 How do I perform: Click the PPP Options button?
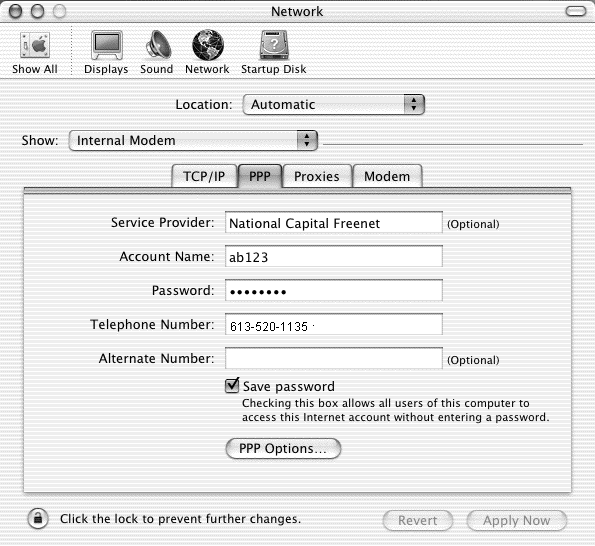coord(283,448)
